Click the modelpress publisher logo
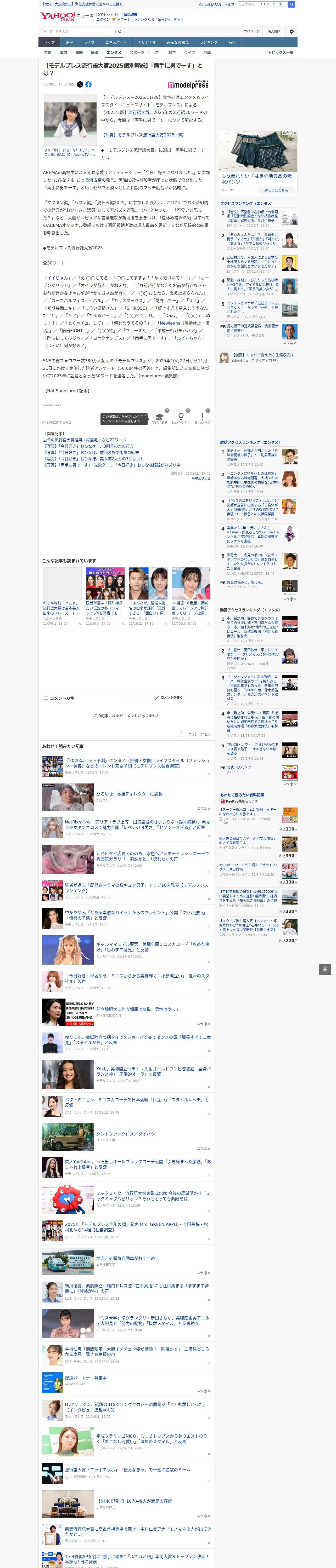The image size is (336, 1568). coord(188,85)
